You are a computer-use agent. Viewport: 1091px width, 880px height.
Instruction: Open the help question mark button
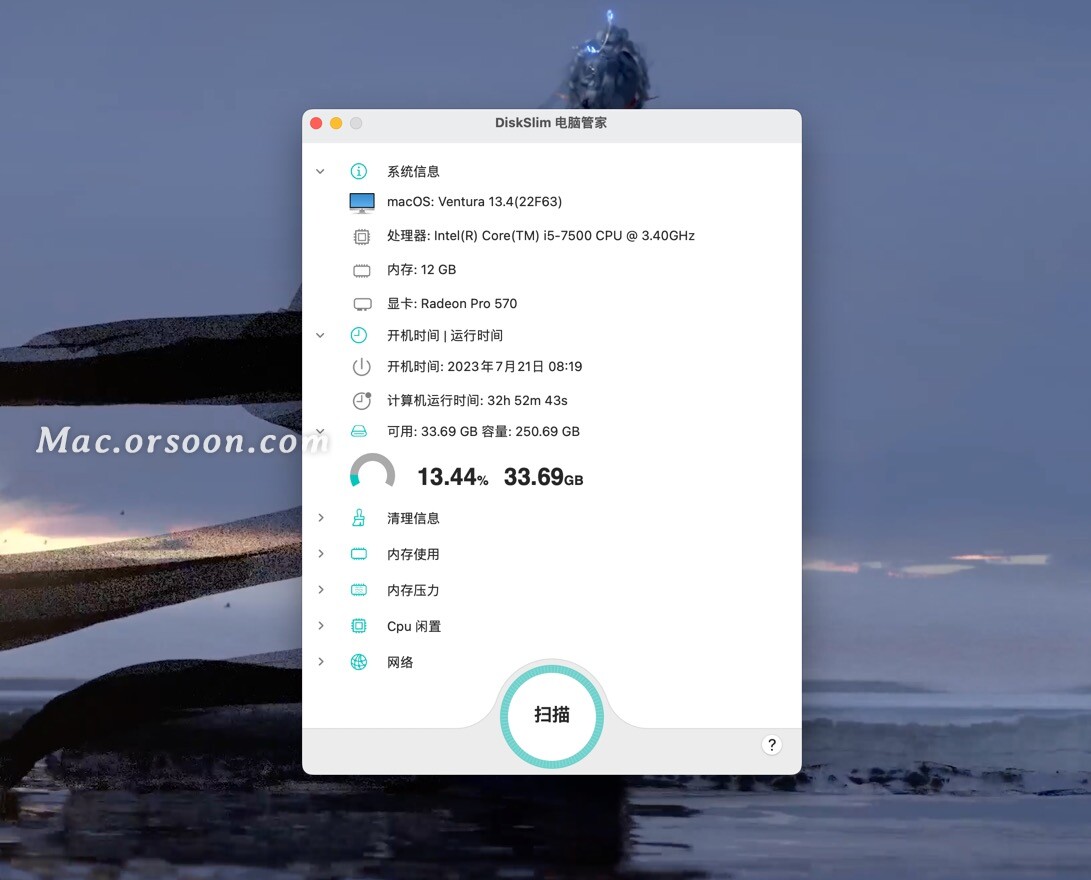(x=771, y=745)
